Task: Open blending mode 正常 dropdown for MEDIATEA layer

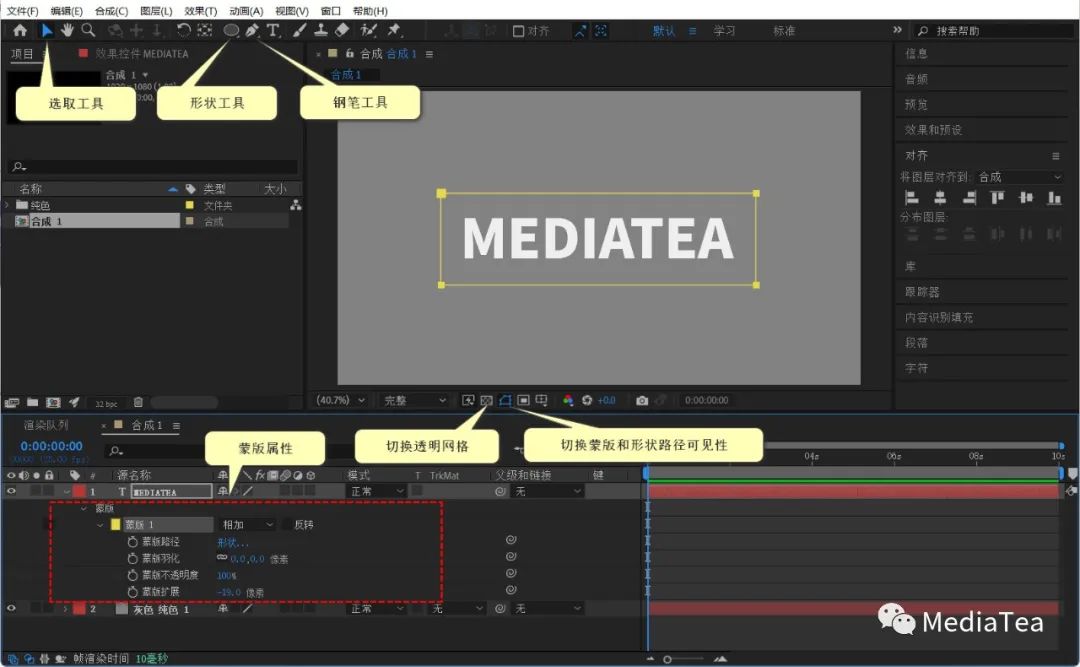Action: [x=375, y=491]
